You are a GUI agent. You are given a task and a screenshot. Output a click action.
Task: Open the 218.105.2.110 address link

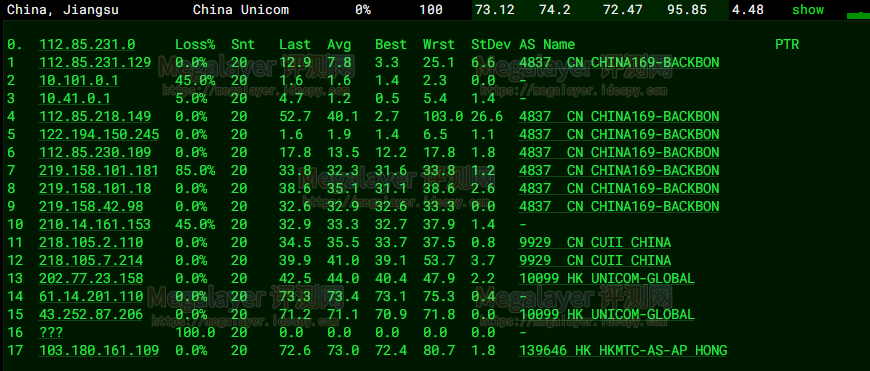click(91, 242)
